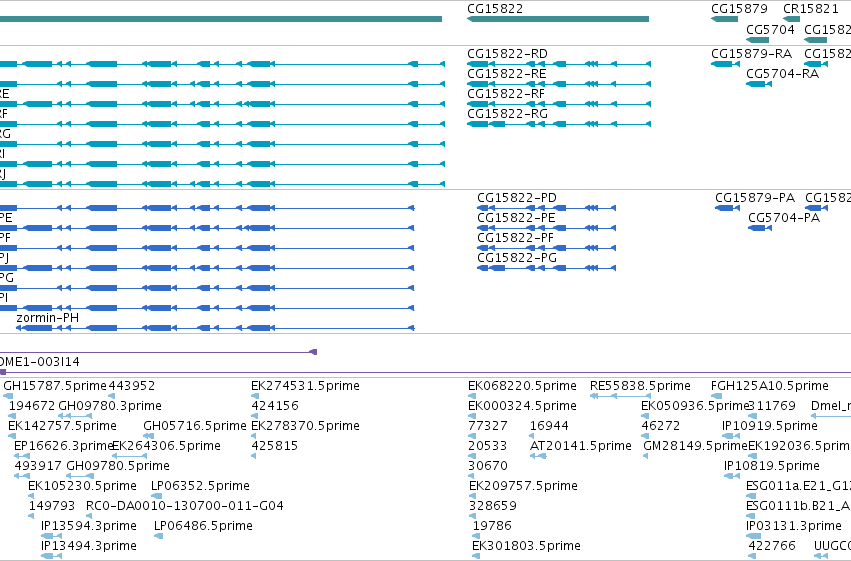Select protein CG15822-PG
This screenshot has width=851, height=561.
click(547, 268)
